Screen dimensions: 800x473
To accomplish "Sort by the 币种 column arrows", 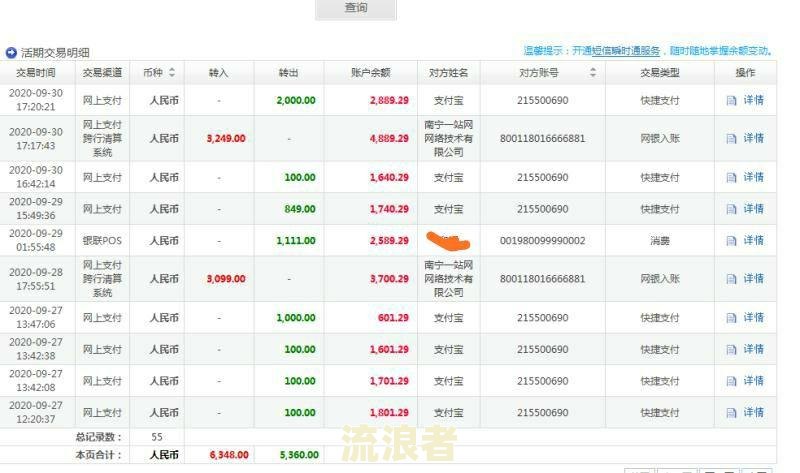I will click(172, 72).
